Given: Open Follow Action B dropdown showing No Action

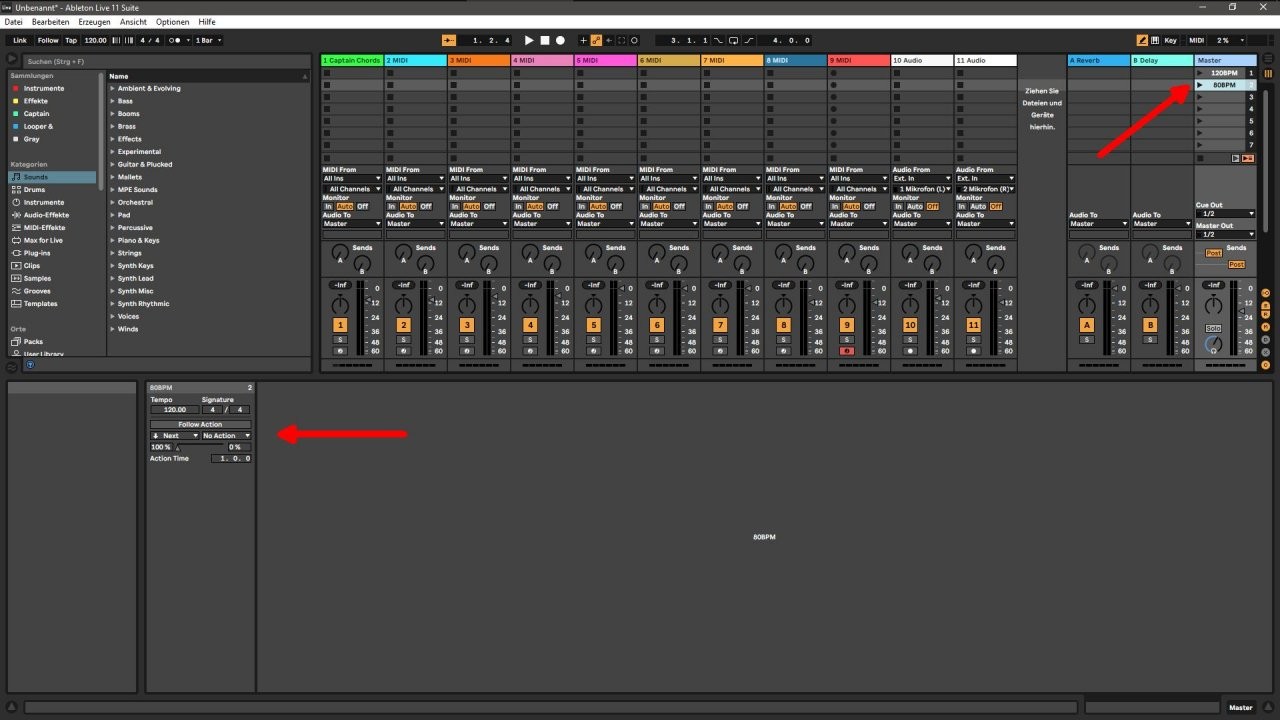Looking at the screenshot, I should tap(226, 436).
